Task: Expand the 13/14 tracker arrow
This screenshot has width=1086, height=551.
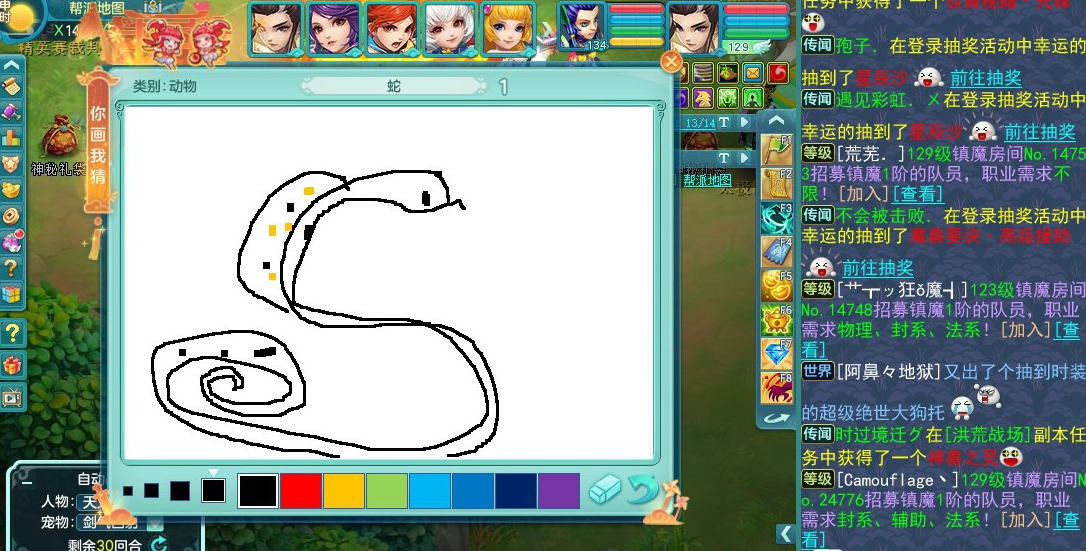Action: [745, 123]
